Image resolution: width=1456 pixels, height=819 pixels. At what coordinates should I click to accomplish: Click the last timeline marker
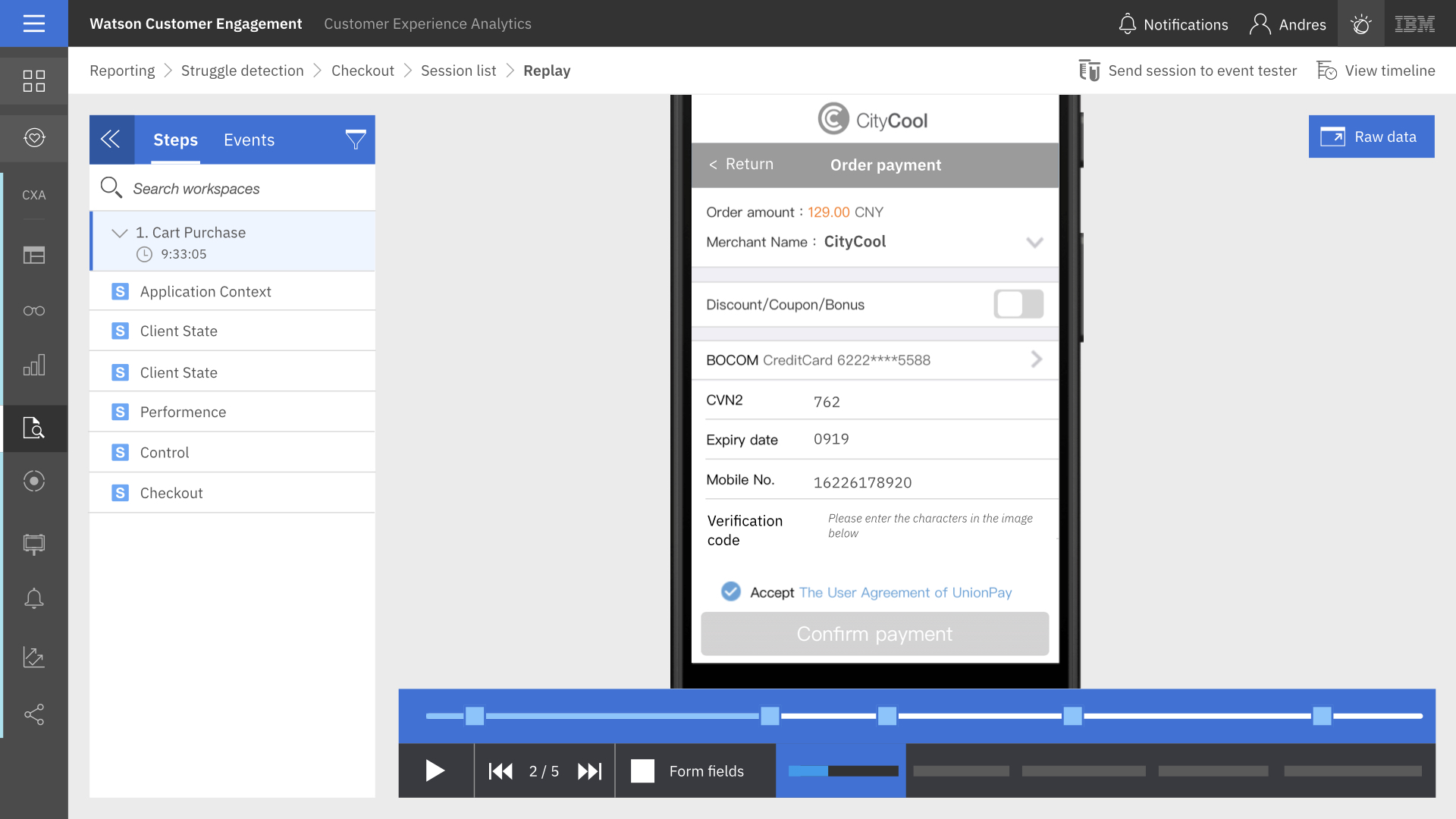1322,716
